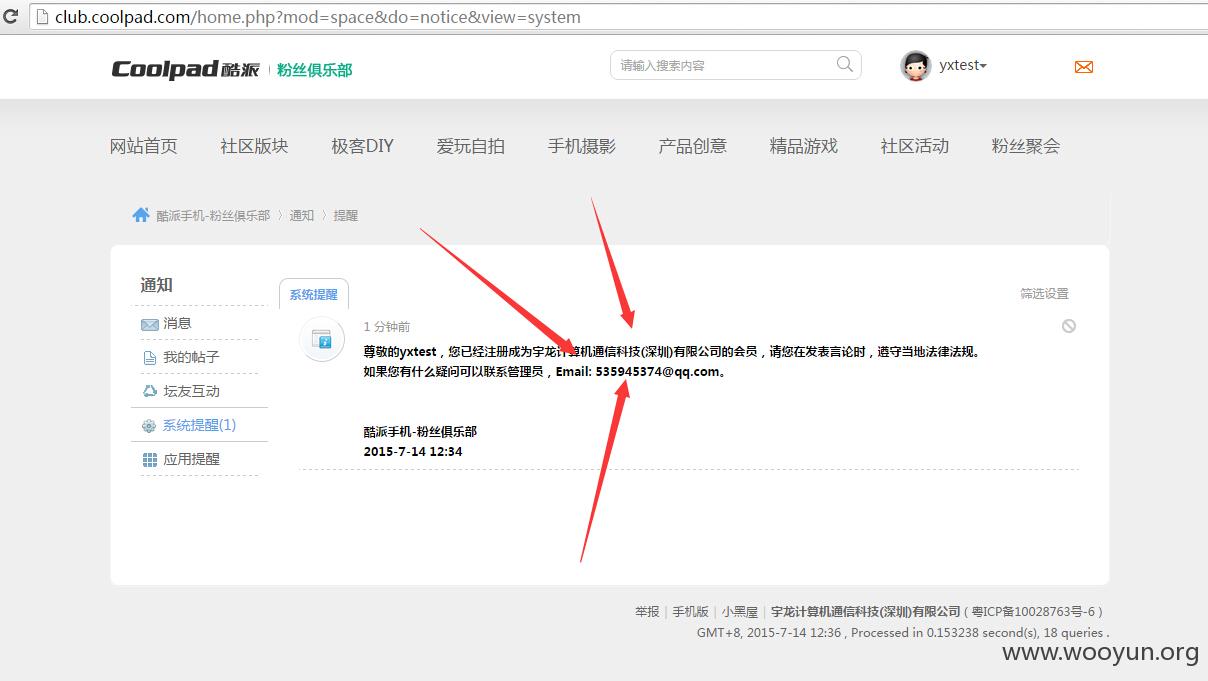Click 宇龙计算机通信科技(深圳)有限公司 footer link
Screen dimensions: 1208x681
click(866, 611)
